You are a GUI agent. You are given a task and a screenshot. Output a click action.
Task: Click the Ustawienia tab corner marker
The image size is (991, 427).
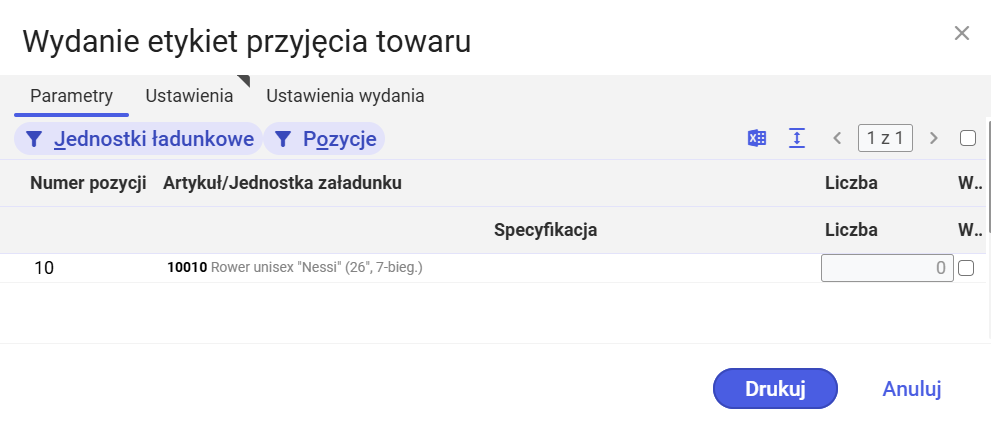[244, 81]
